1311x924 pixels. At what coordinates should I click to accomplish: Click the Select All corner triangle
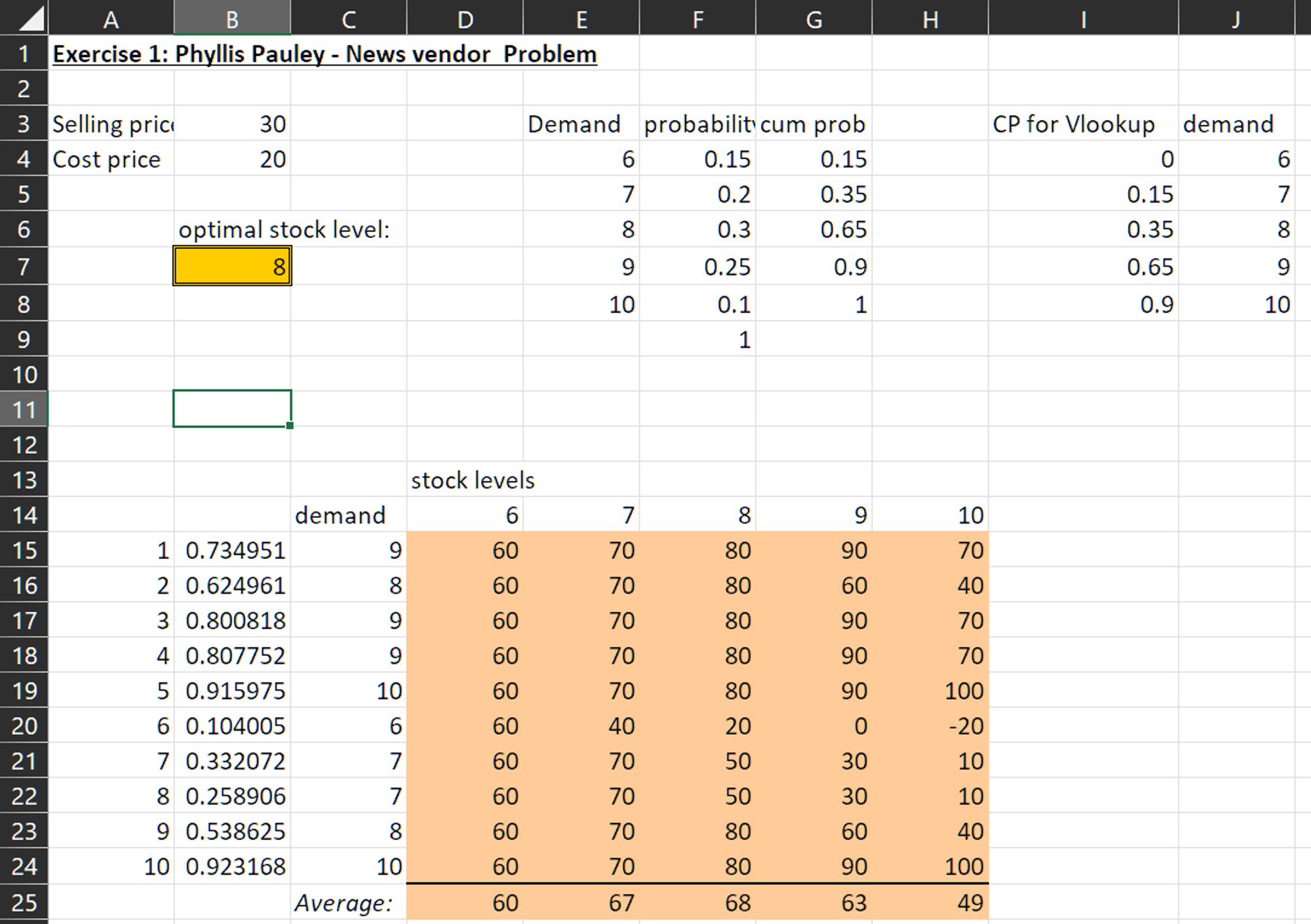coord(31,18)
